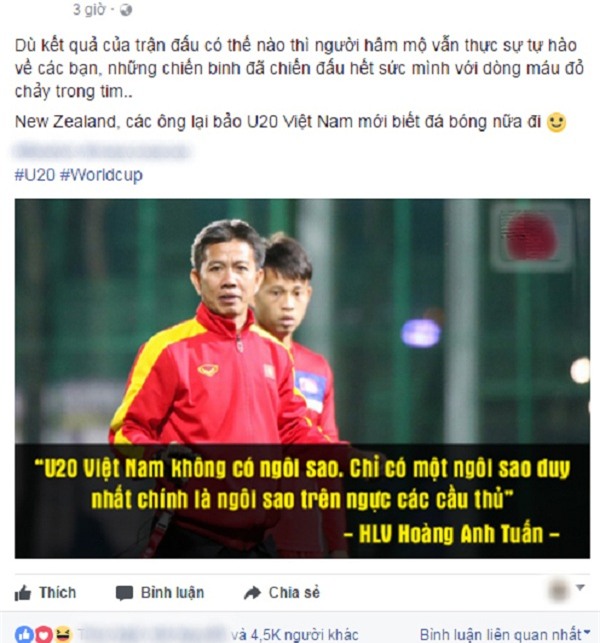Open the #U20 hashtag link
600x643 pixels.
click(35, 175)
